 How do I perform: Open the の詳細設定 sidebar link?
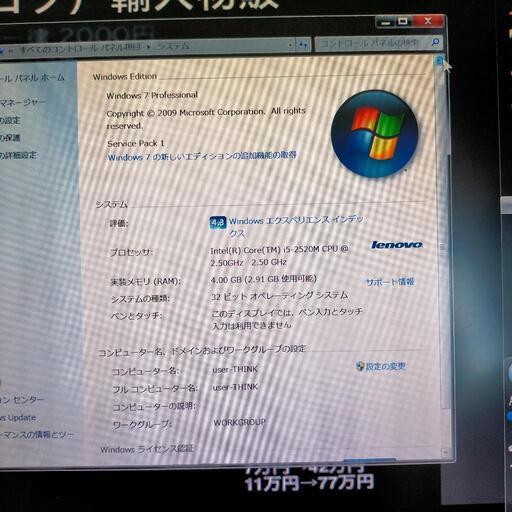pyautogui.click(x=18, y=155)
